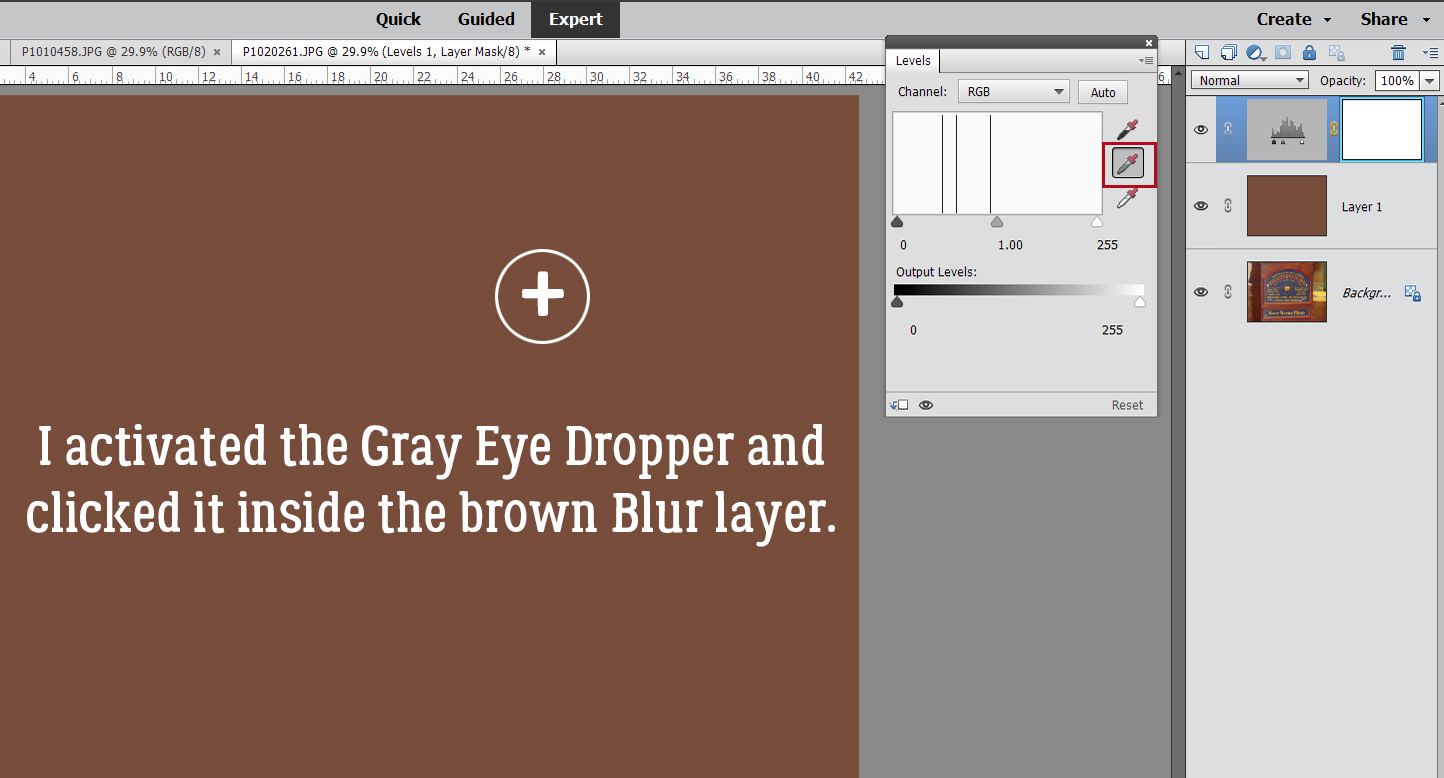
Task: Open the Normal blend mode dropdown
Action: click(1249, 80)
